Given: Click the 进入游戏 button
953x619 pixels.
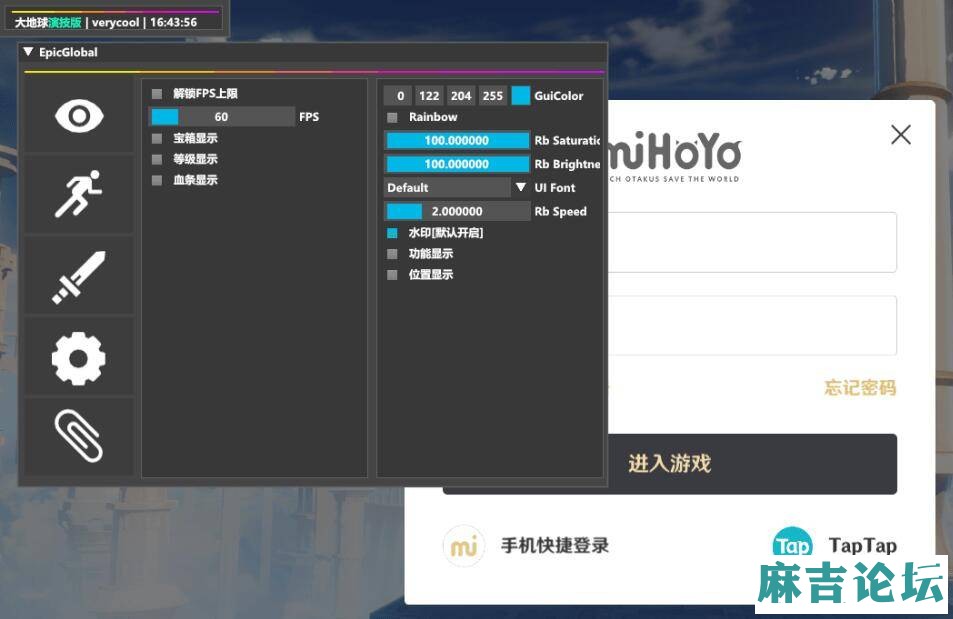Looking at the screenshot, I should pyautogui.click(x=670, y=464).
